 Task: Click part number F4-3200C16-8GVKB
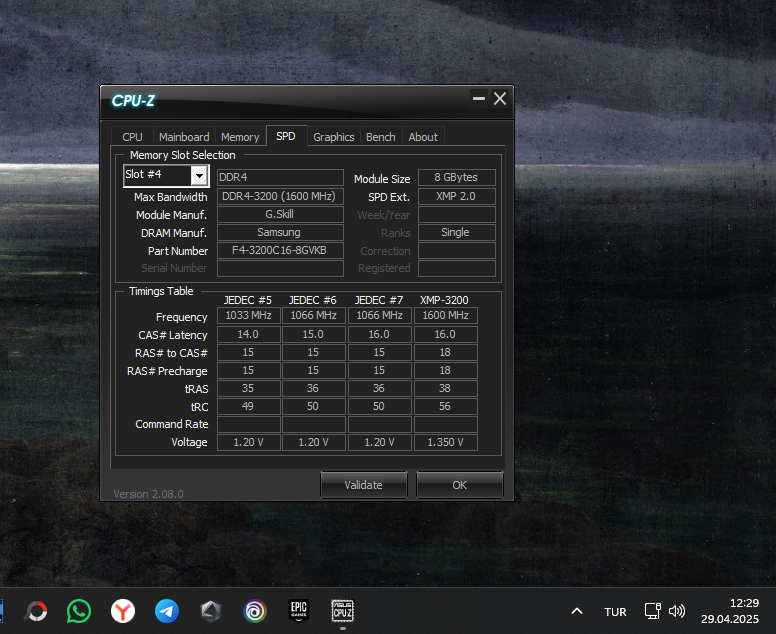click(x=280, y=250)
